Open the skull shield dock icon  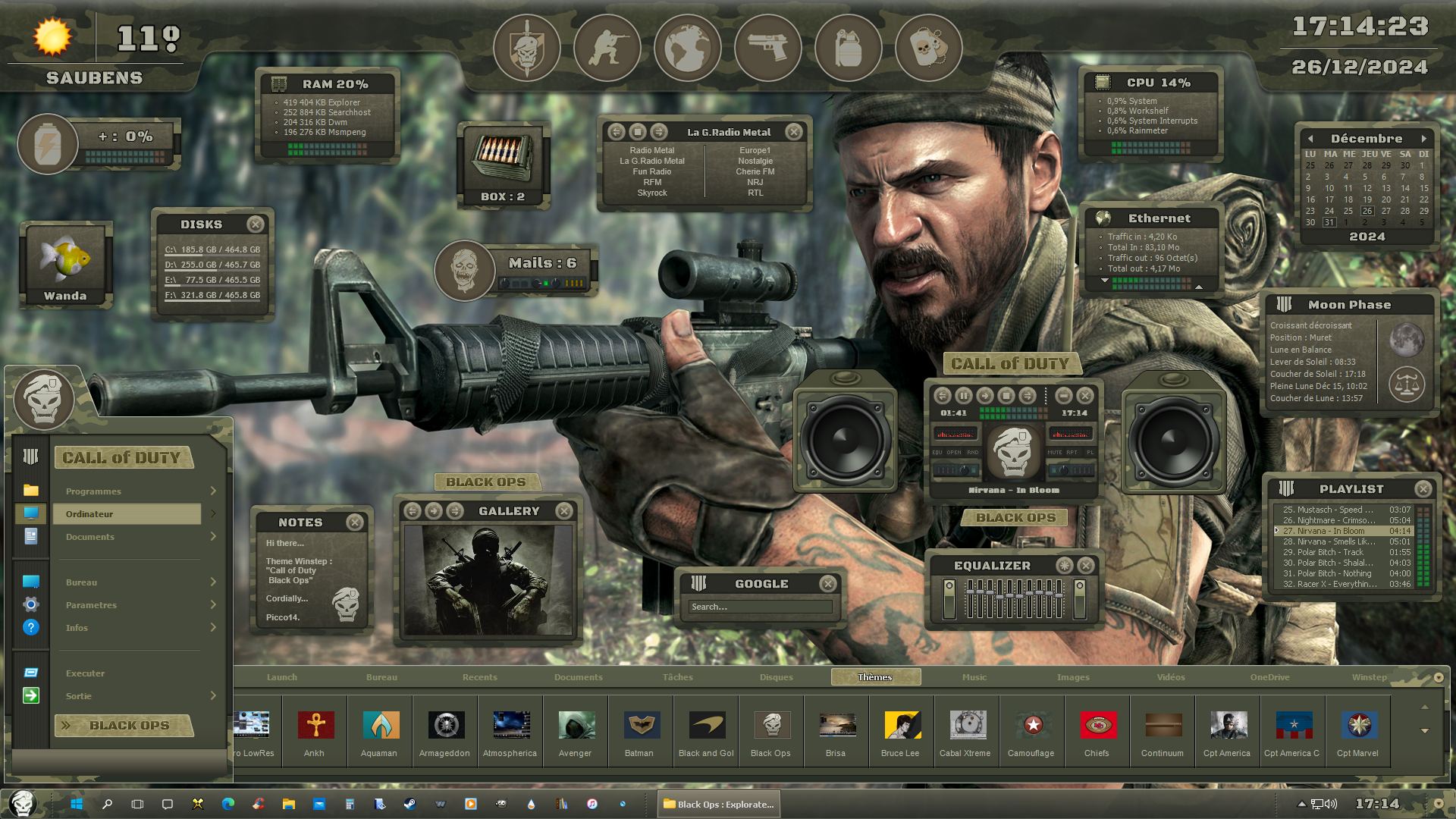[527, 49]
